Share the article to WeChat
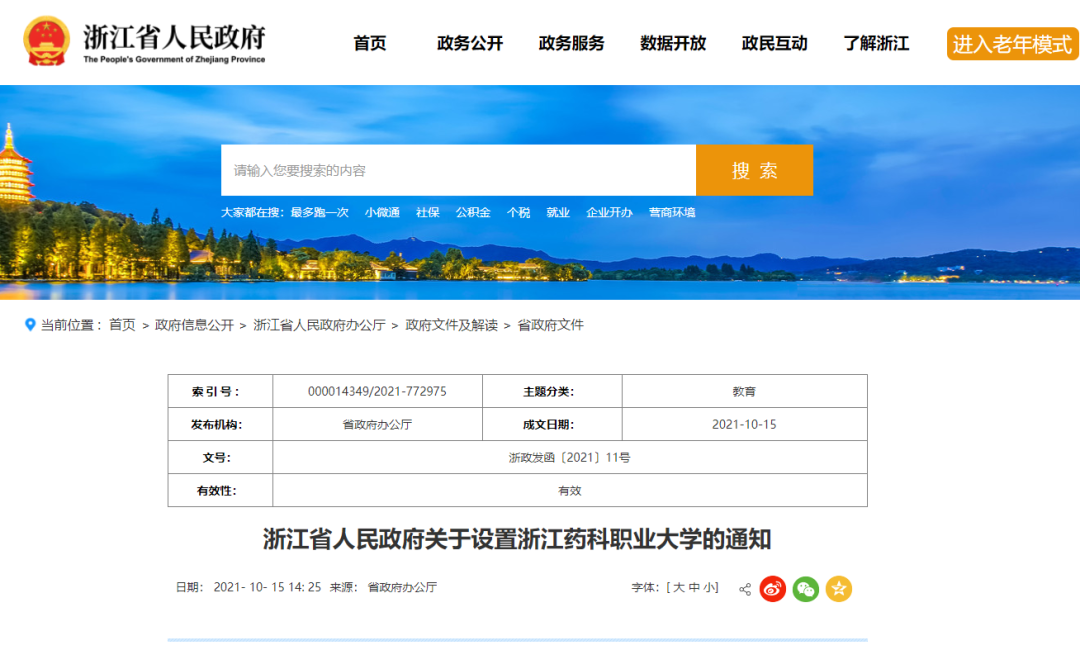The width and height of the screenshot is (1080, 650). [x=806, y=589]
